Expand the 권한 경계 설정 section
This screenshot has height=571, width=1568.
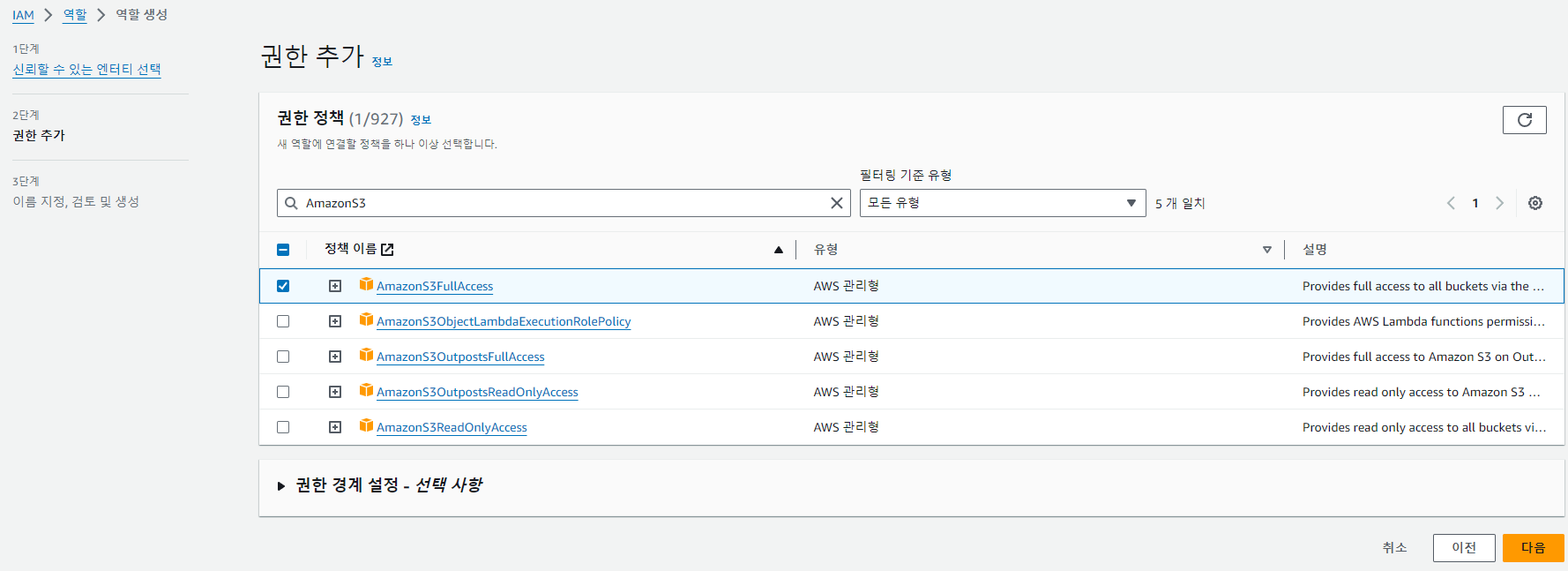(x=281, y=486)
